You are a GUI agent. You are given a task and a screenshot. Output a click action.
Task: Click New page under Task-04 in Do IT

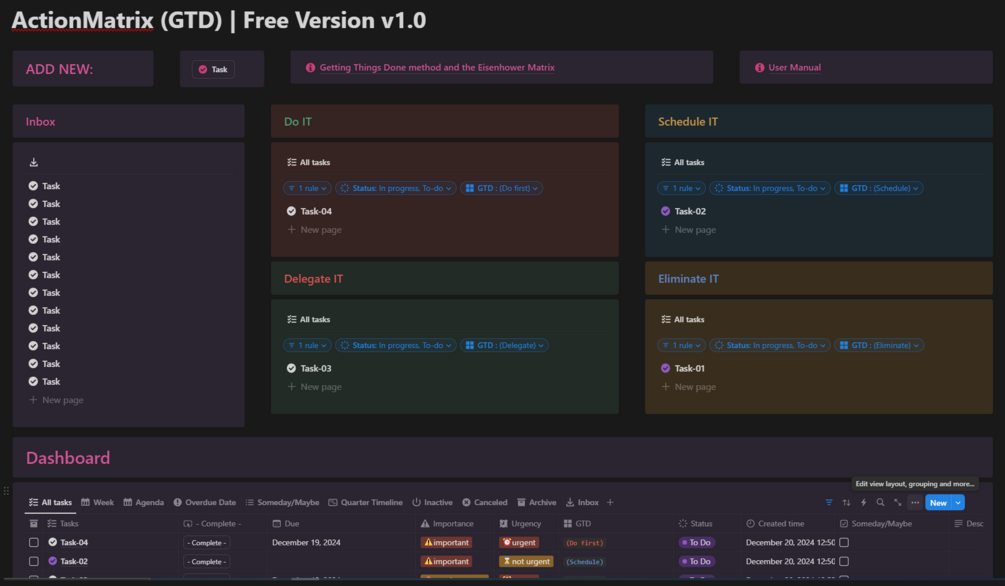[314, 230]
